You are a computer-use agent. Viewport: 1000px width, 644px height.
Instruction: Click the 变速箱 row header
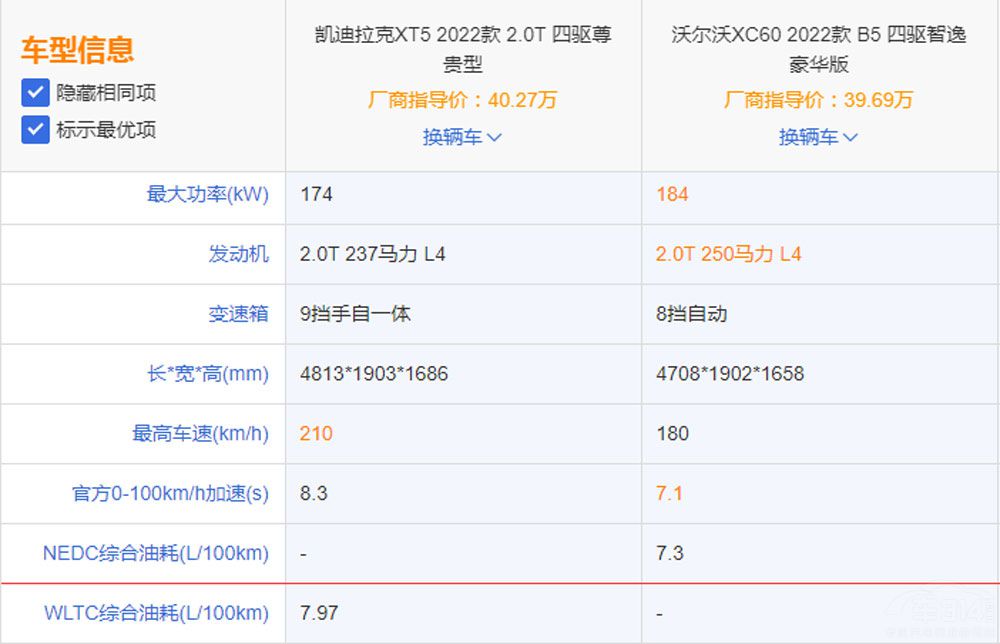[x=241, y=313]
